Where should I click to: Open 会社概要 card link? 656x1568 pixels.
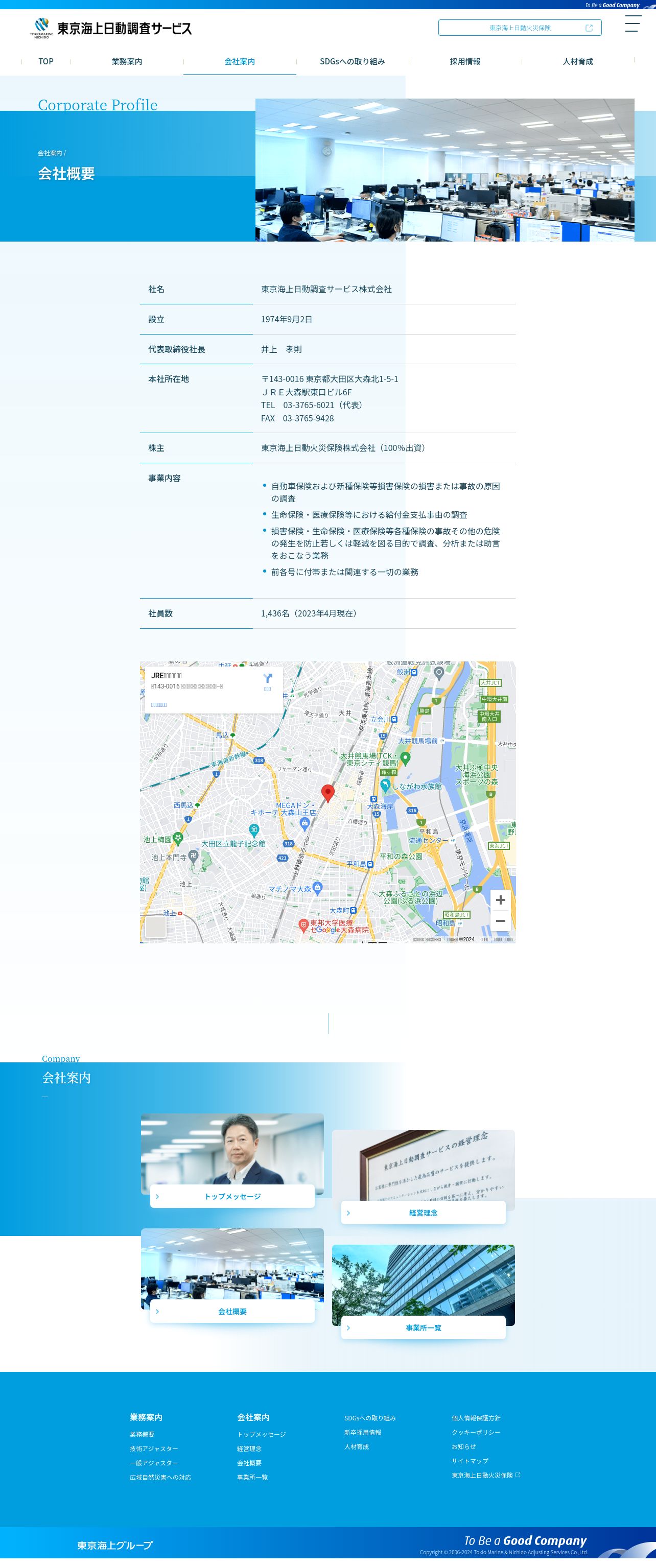(x=232, y=1312)
